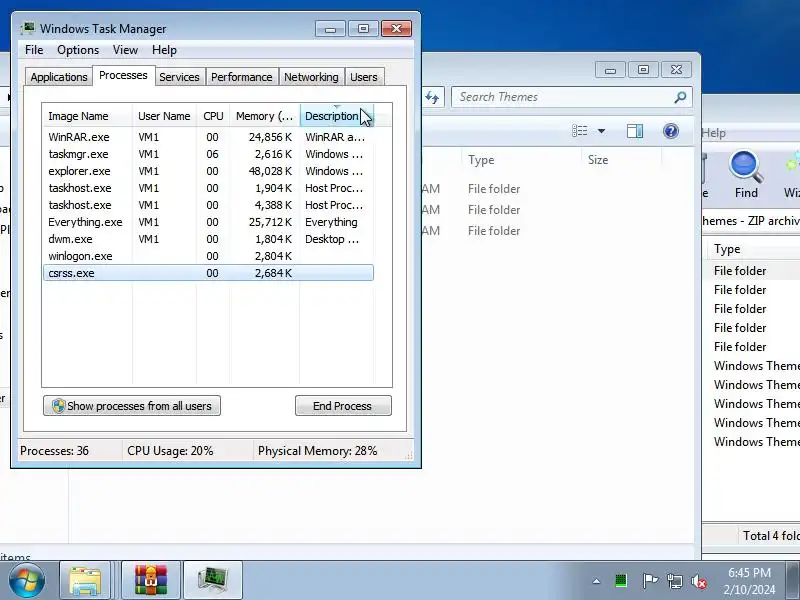Click the magnifier in Search Themes box
Viewport: 800px width, 600px height.
tap(680, 97)
